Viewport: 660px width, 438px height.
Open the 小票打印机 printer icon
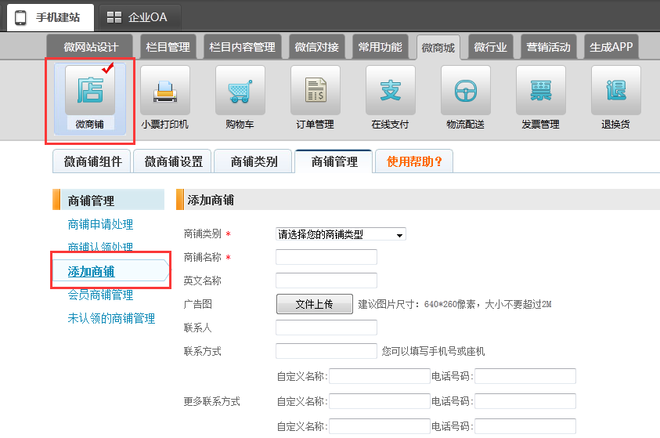pyautogui.click(x=164, y=91)
